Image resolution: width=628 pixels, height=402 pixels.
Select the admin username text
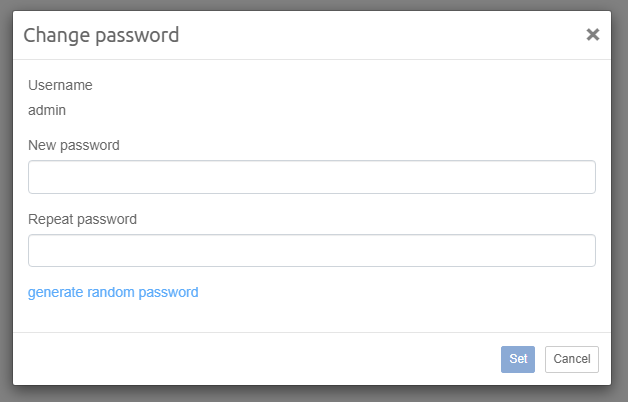point(47,111)
